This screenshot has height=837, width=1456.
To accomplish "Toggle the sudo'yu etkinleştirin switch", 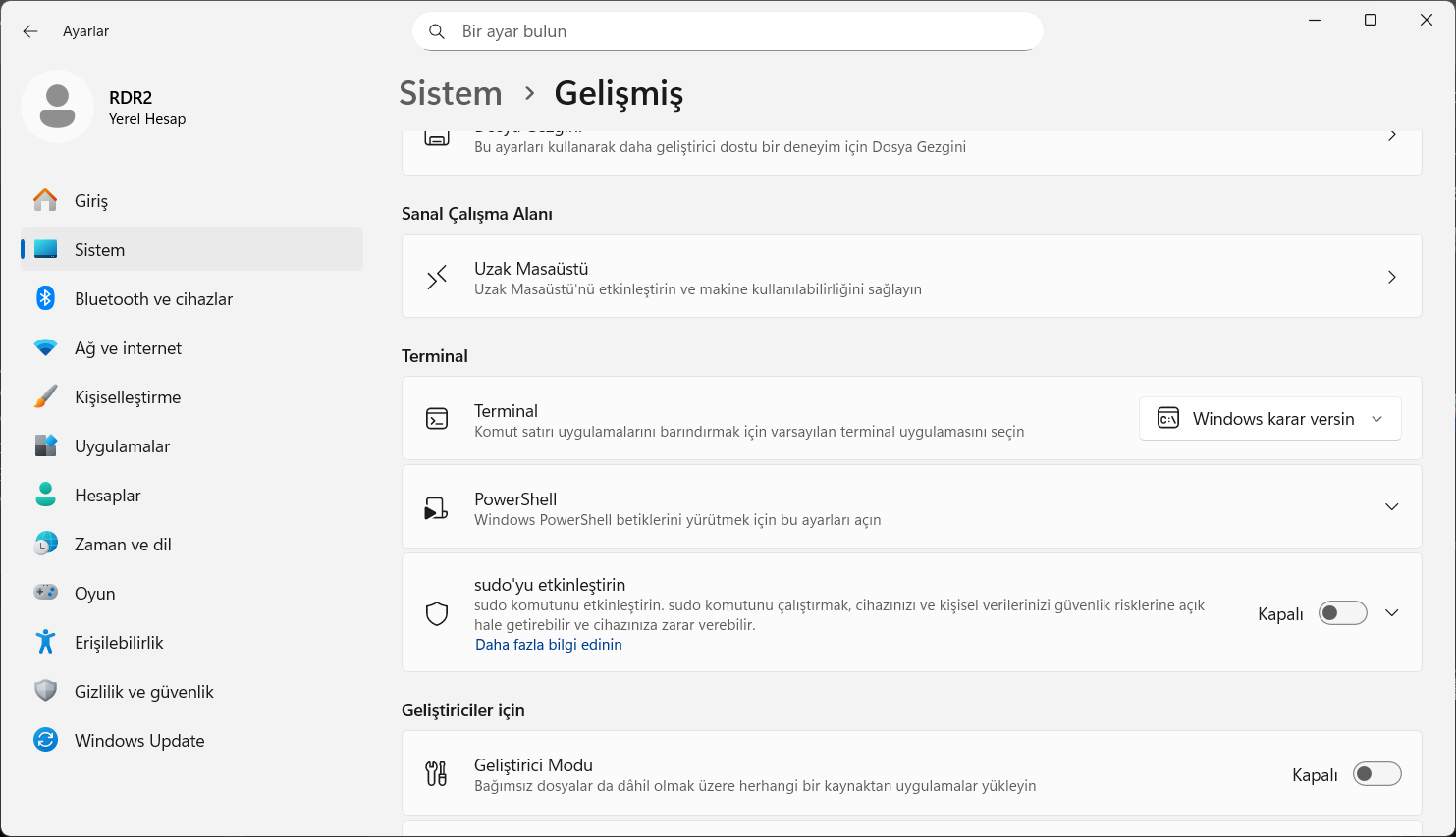I will [1342, 613].
